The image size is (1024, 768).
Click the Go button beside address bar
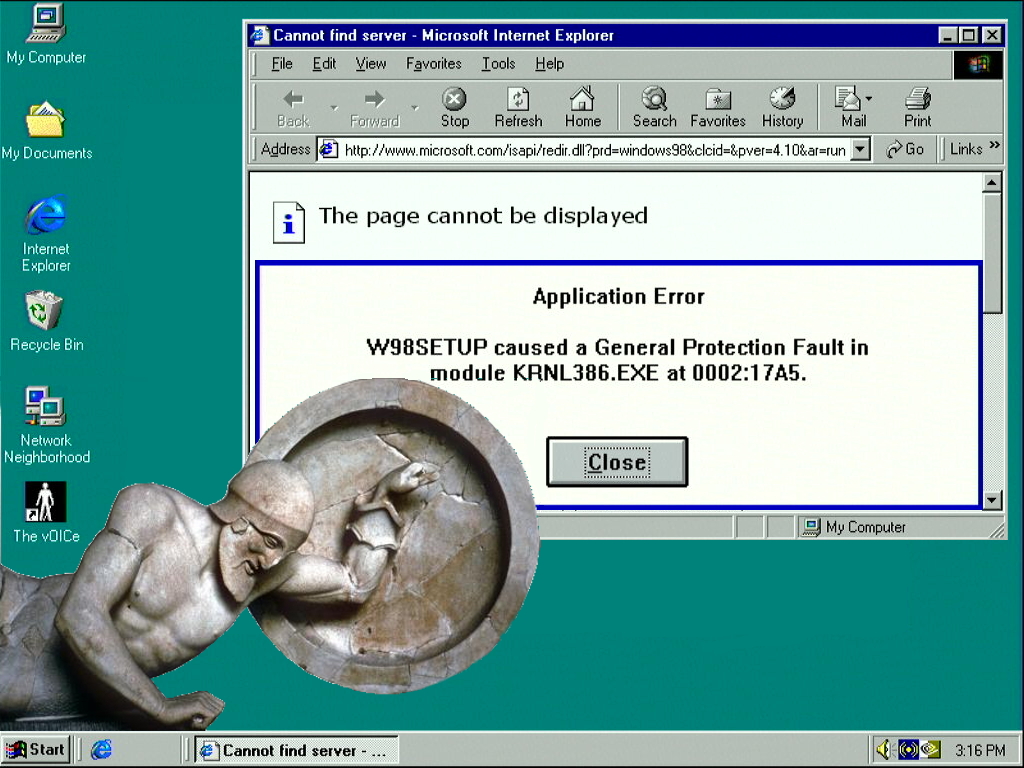click(x=905, y=149)
